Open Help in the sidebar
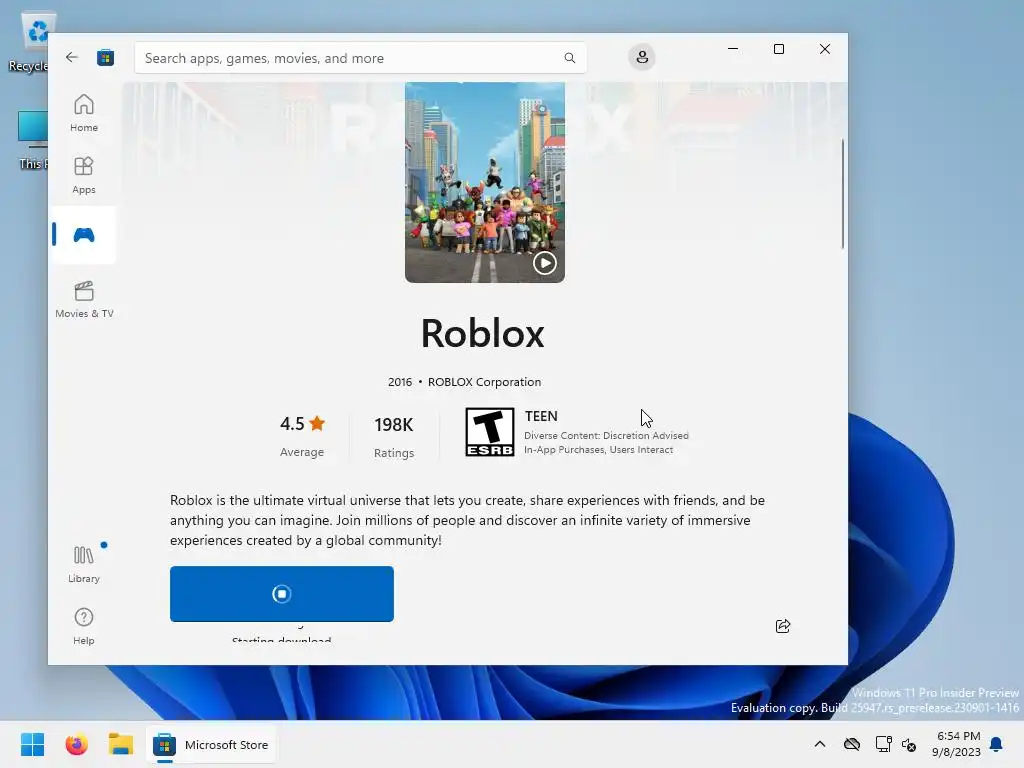Image resolution: width=1024 pixels, height=768 pixels. (x=84, y=626)
